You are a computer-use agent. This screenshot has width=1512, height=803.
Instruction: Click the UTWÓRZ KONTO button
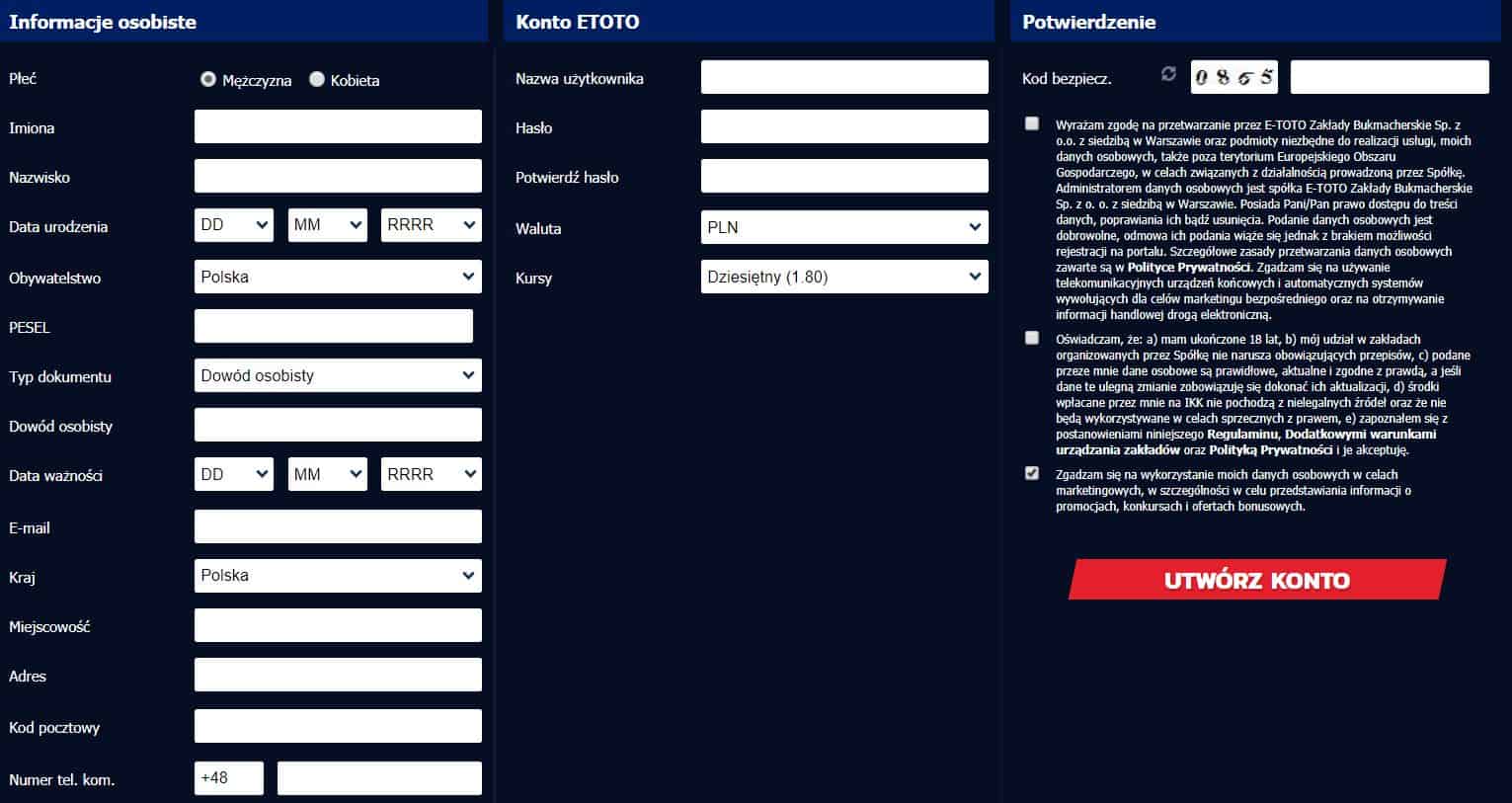(1257, 580)
